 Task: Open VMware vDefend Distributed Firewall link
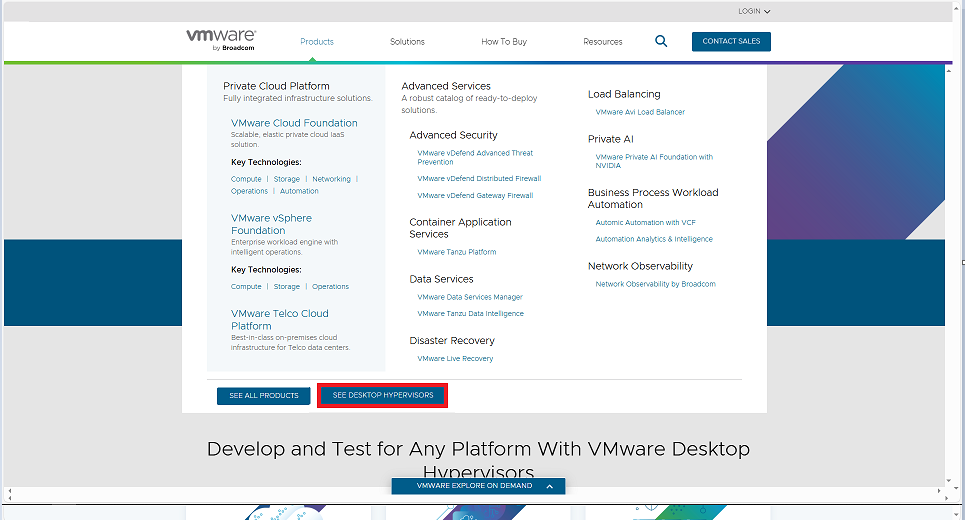point(479,178)
